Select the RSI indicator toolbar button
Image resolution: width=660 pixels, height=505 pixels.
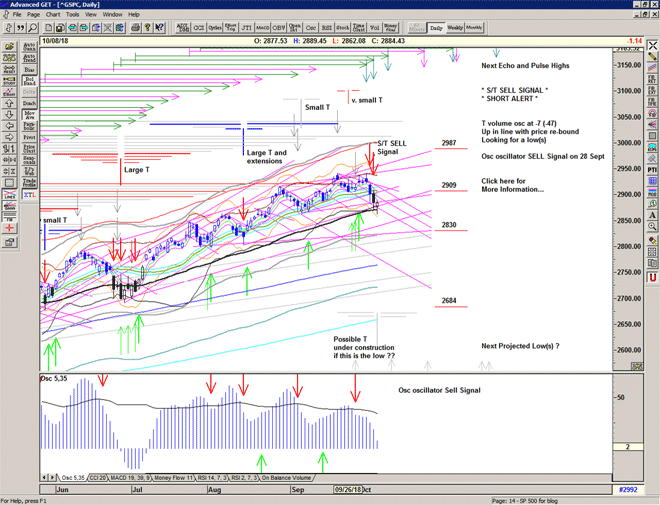(326, 28)
